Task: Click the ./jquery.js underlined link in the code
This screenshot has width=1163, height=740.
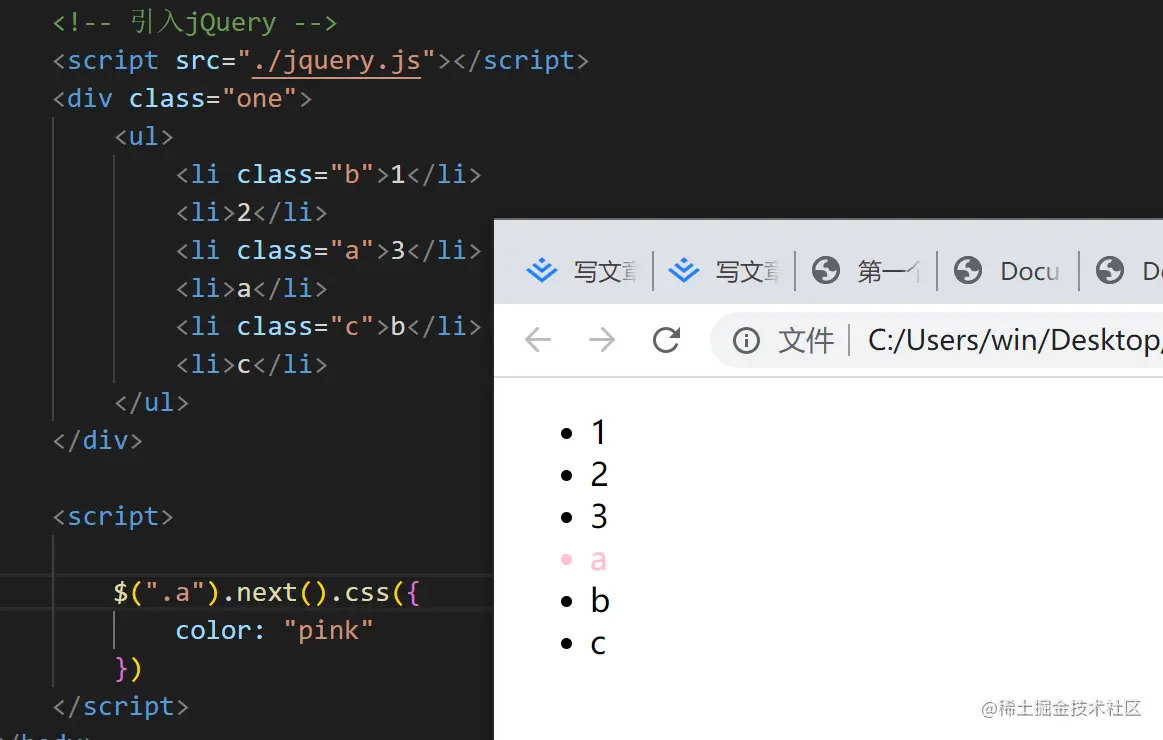Action: pyautogui.click(x=339, y=60)
